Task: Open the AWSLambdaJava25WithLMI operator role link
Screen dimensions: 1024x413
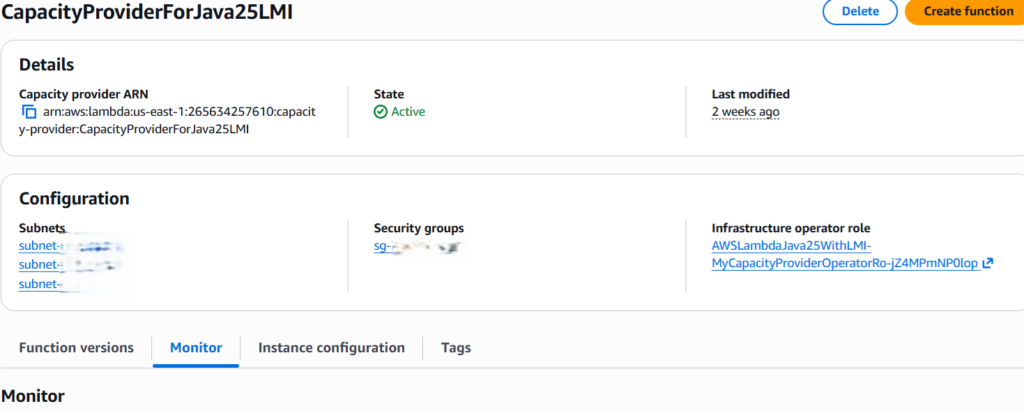Action: pyautogui.click(x=846, y=255)
